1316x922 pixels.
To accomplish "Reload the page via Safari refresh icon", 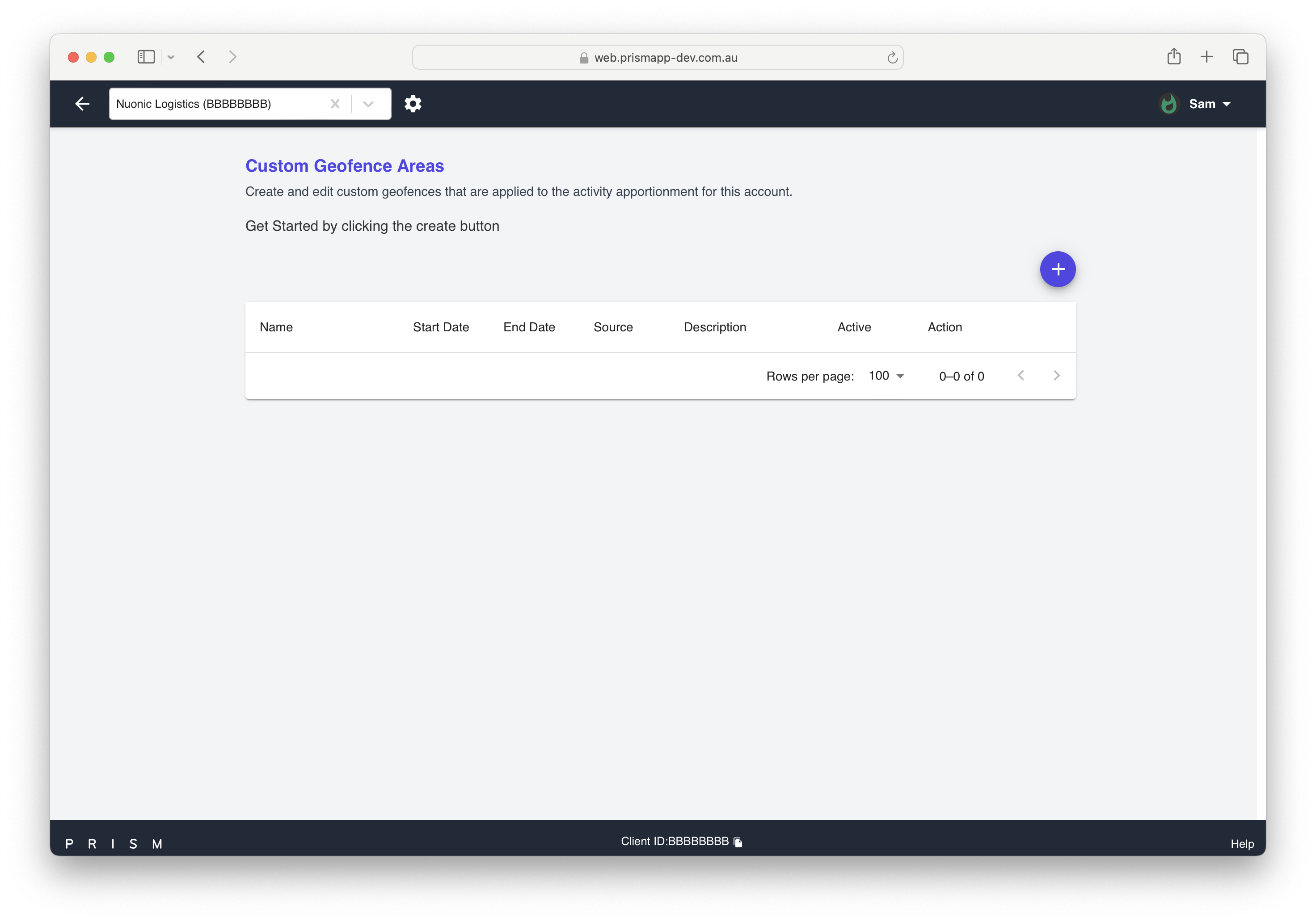I will tap(892, 57).
